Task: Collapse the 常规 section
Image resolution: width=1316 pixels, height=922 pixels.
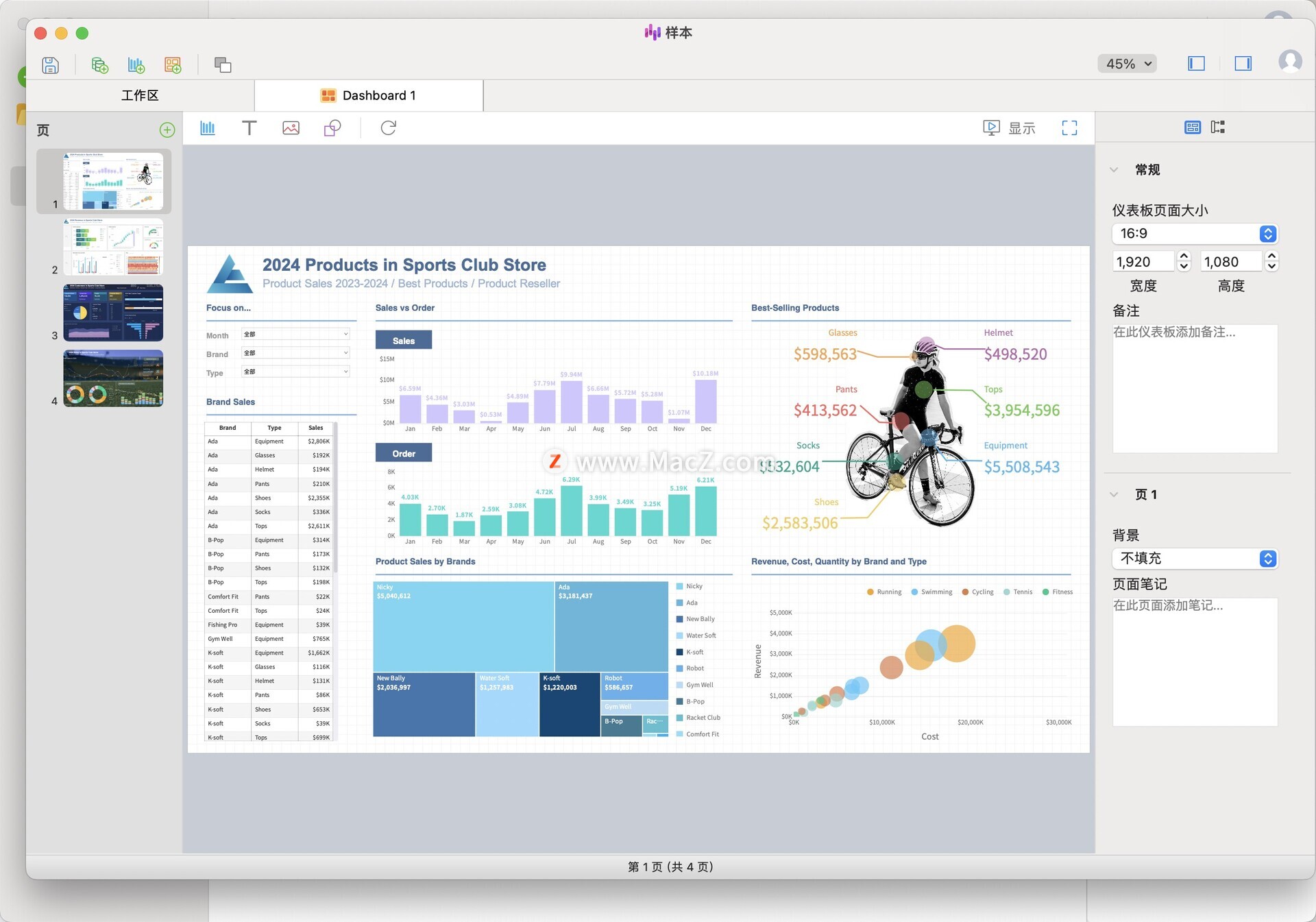Action: click(x=1114, y=169)
